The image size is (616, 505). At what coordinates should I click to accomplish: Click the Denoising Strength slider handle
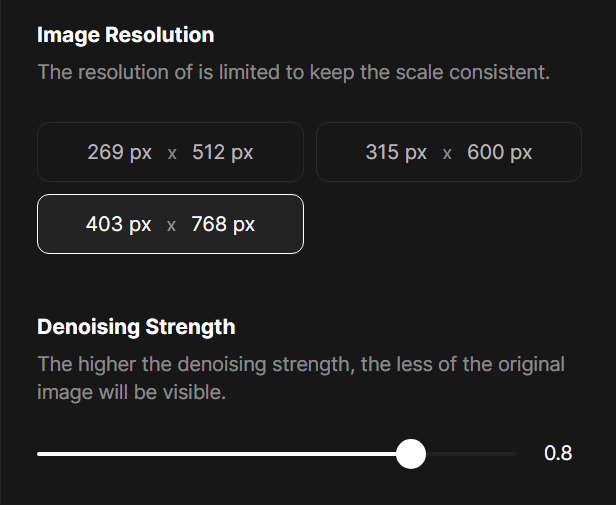tap(410, 454)
